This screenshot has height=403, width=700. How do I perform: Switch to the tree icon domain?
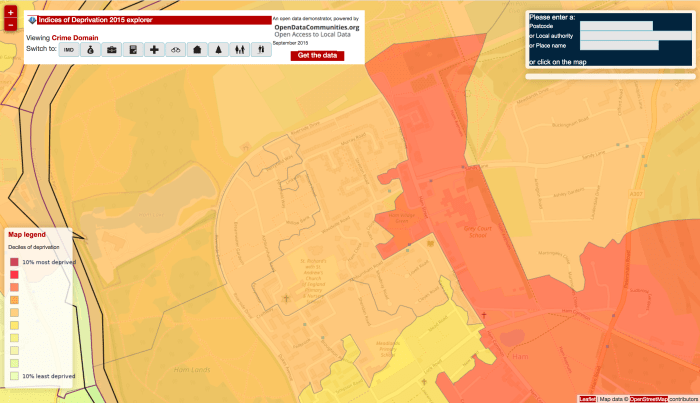pyautogui.click(x=218, y=49)
